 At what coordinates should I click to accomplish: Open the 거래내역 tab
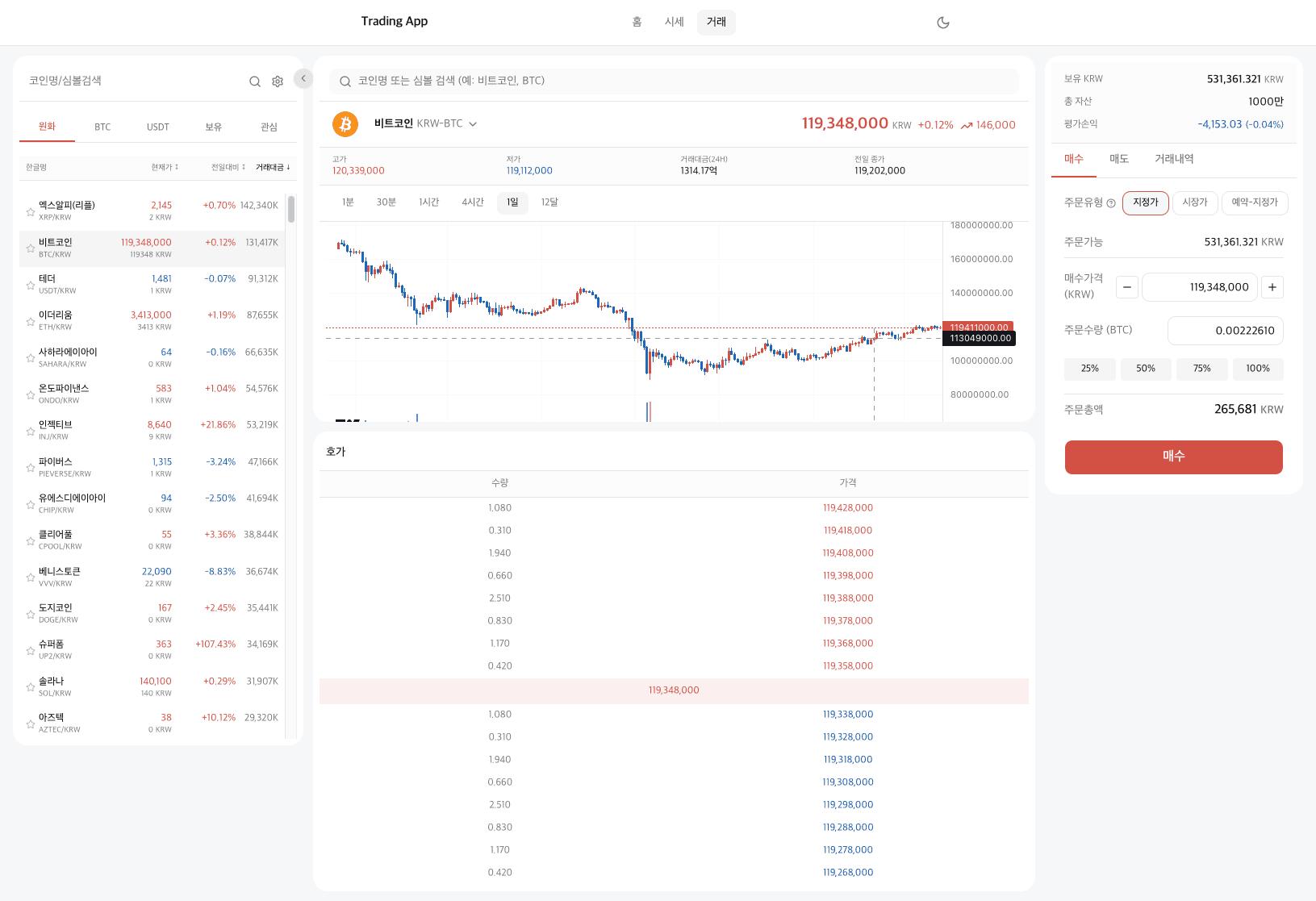(x=1174, y=160)
